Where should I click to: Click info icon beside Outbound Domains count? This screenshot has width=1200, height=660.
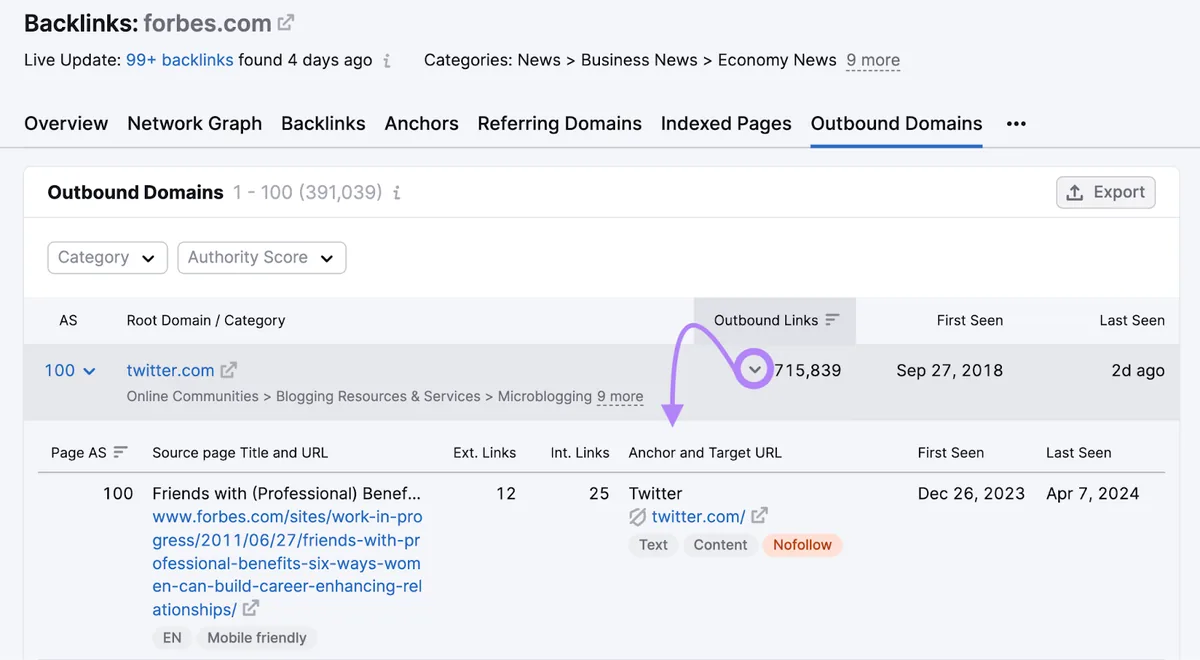396,193
